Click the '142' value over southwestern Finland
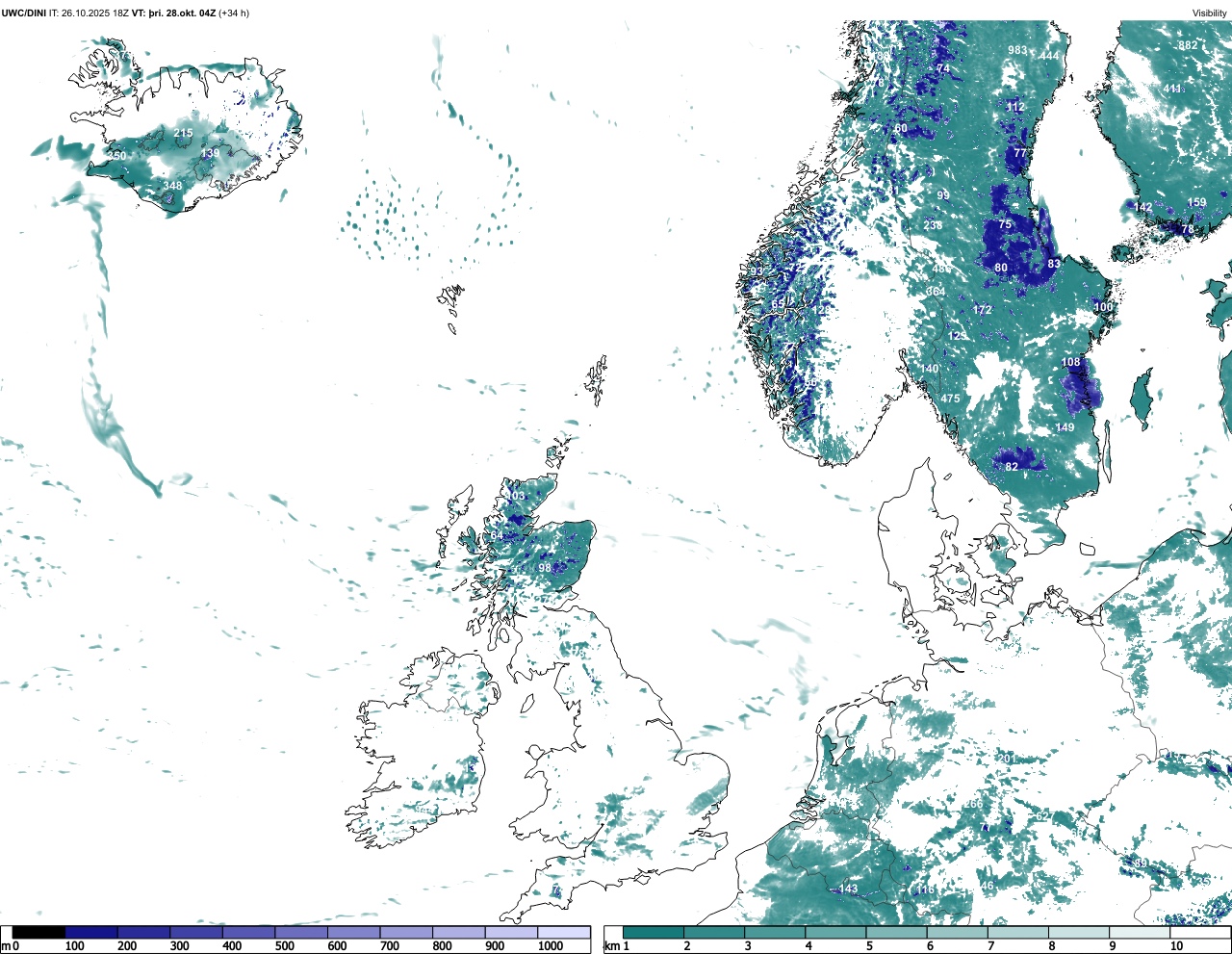 (1142, 207)
